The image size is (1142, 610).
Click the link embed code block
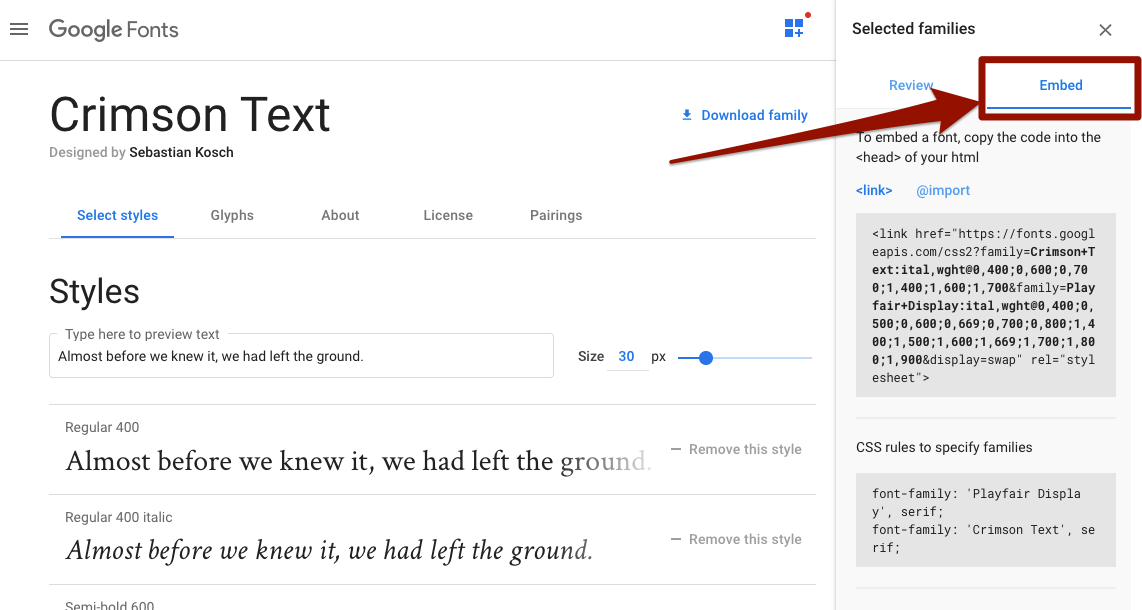[x=985, y=305]
